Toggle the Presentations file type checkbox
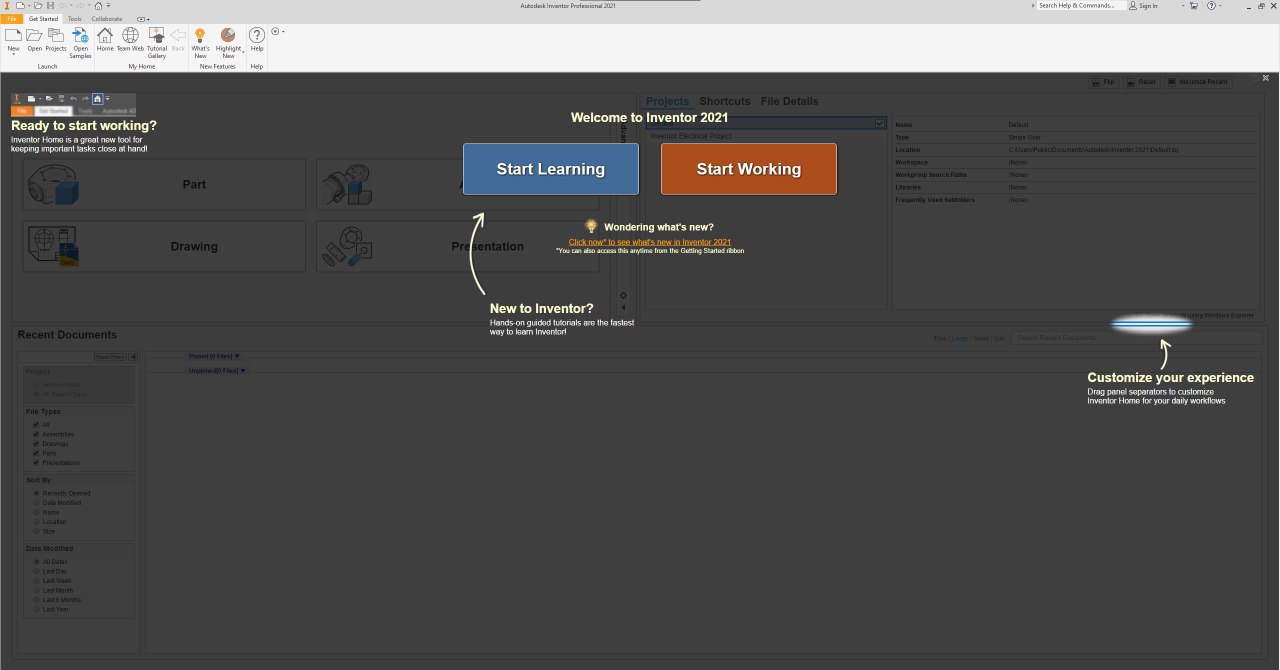This screenshot has height=670, width=1280. click(x=36, y=463)
